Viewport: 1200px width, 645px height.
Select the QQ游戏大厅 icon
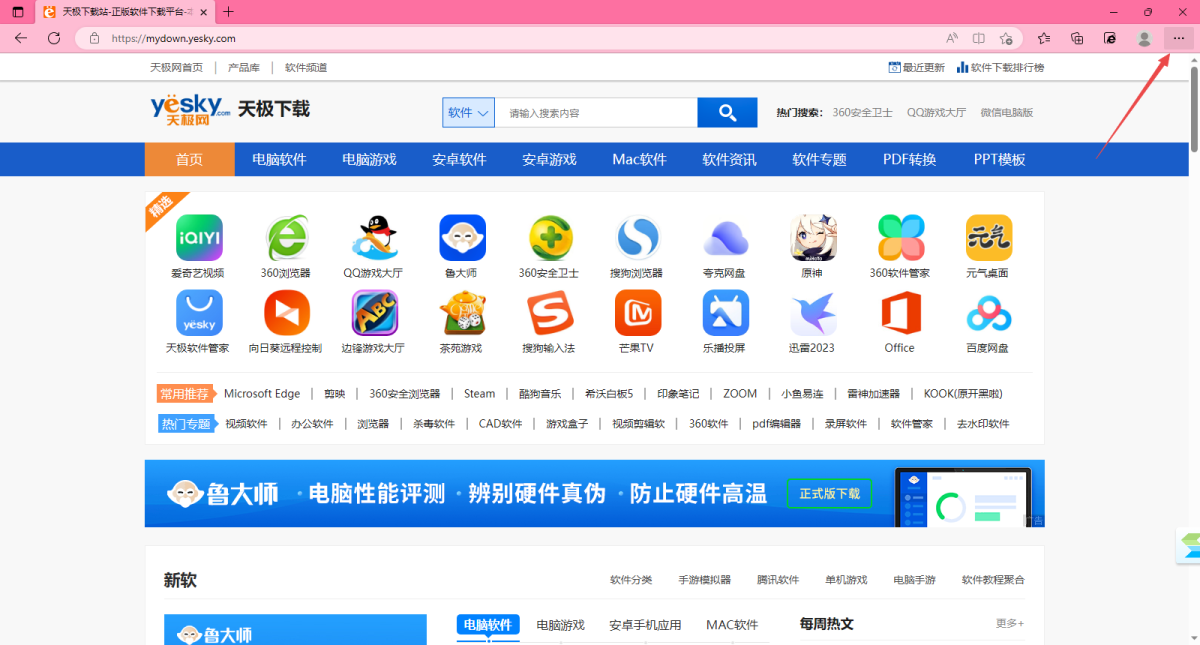pyautogui.click(x=374, y=237)
